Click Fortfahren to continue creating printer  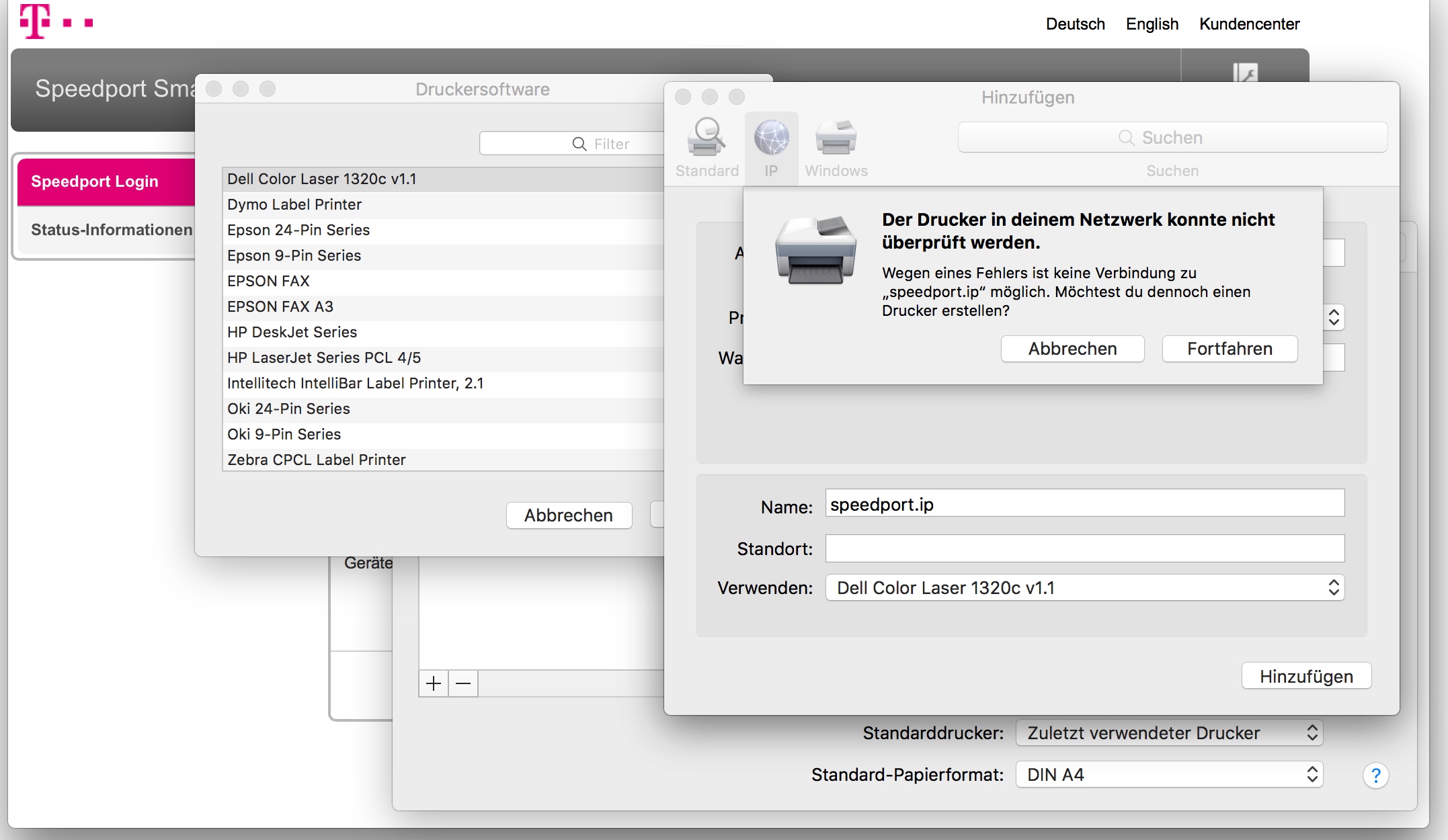1230,349
